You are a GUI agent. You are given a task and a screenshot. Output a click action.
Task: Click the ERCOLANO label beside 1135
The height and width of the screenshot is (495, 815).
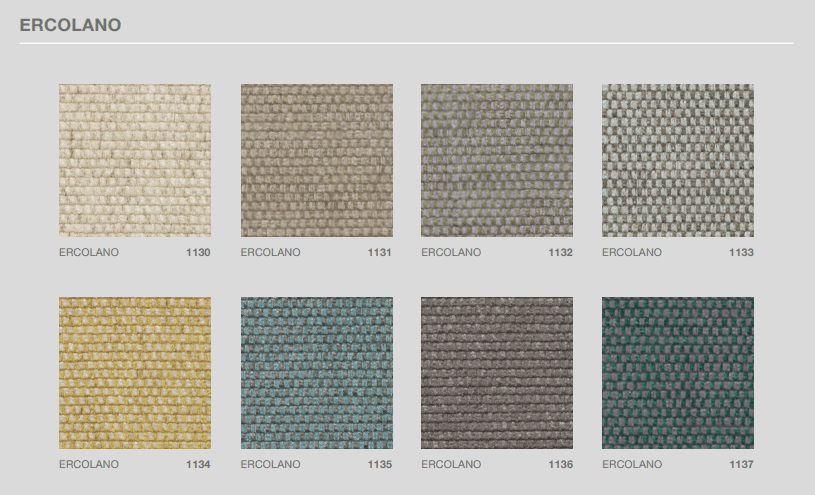(x=270, y=465)
